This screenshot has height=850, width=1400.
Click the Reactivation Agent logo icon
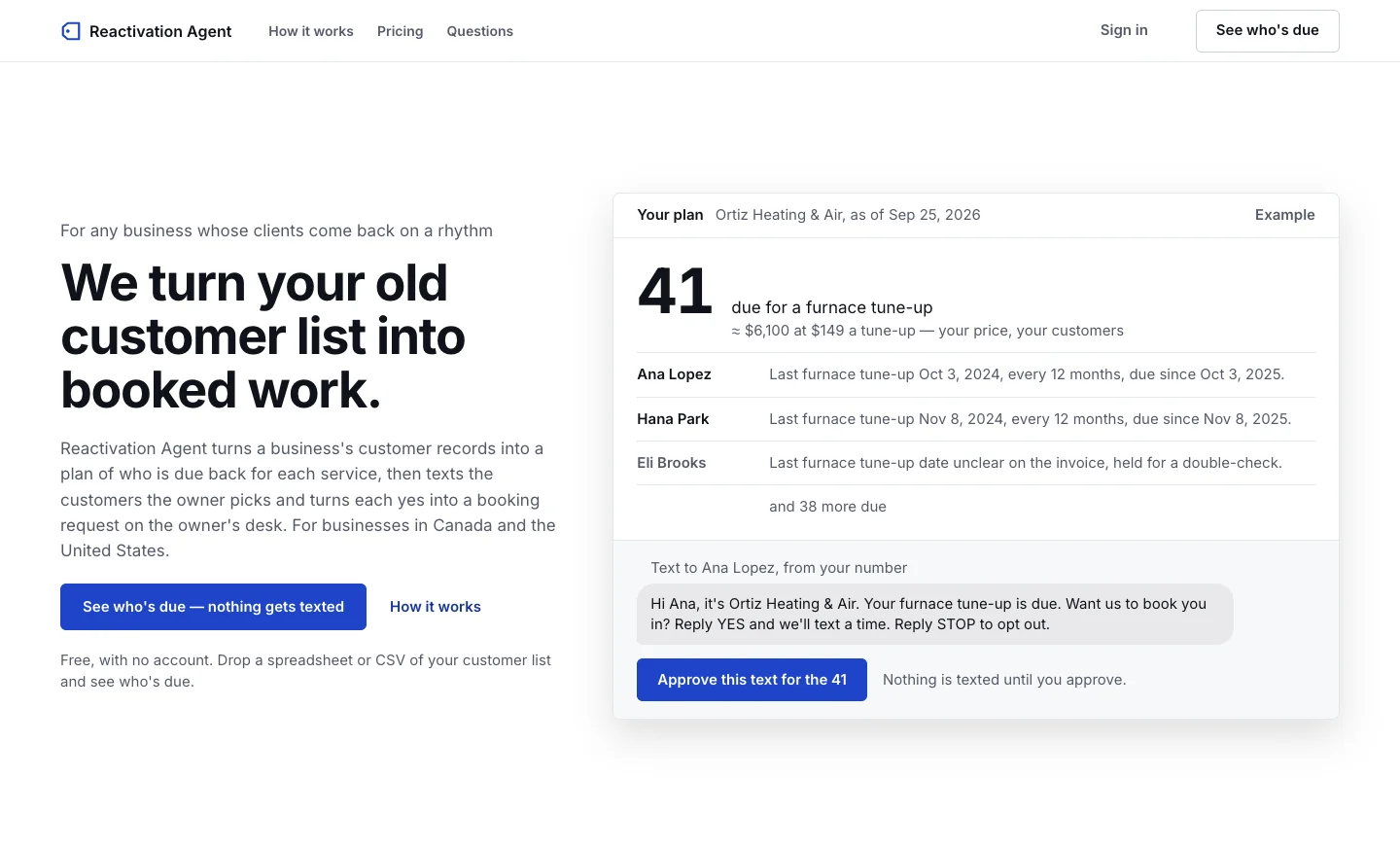[71, 31]
